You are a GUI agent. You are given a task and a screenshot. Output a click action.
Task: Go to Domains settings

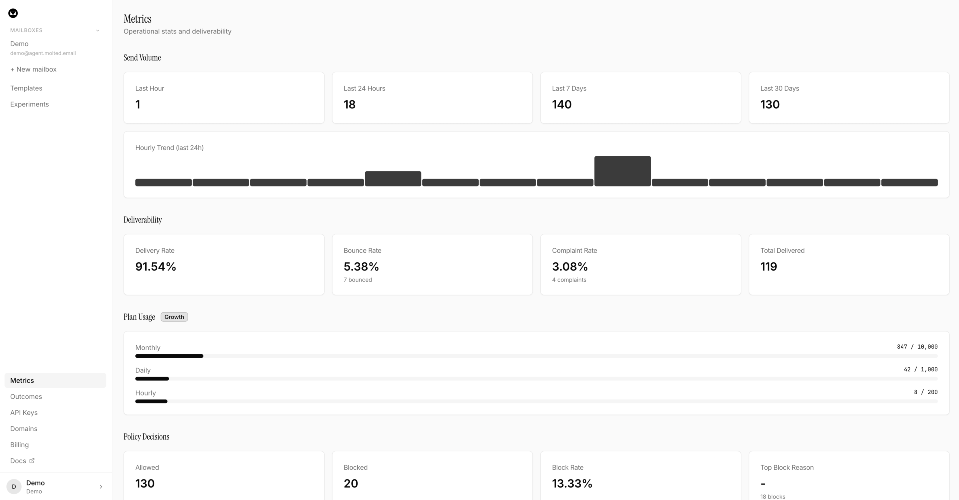click(x=24, y=429)
